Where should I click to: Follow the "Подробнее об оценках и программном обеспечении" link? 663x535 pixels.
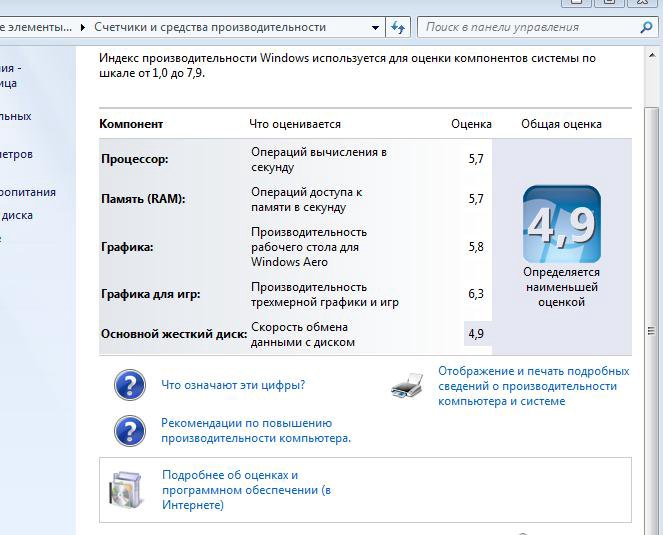pyautogui.click(x=245, y=490)
